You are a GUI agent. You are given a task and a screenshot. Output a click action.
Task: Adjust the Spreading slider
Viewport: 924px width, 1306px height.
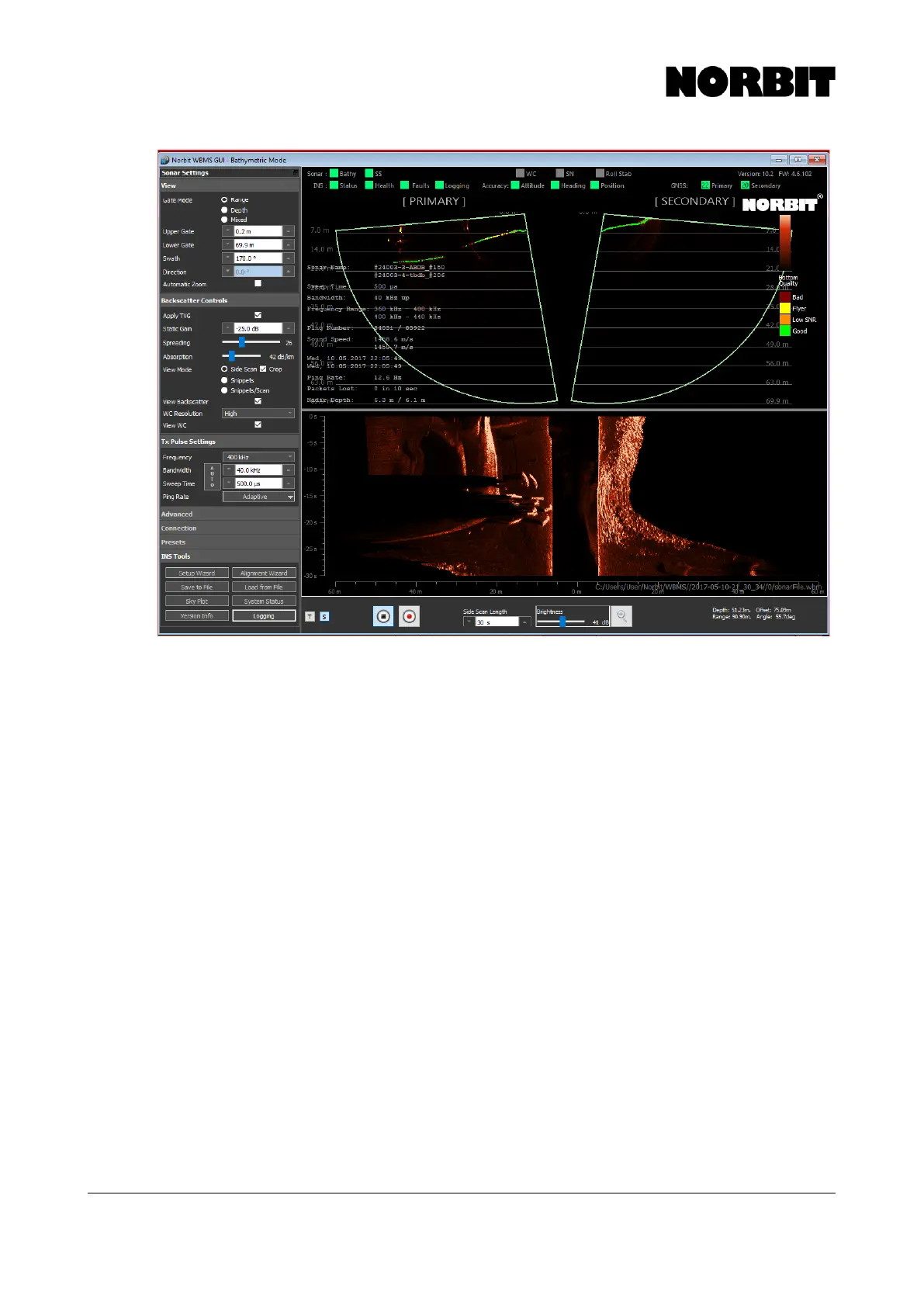[x=242, y=342]
